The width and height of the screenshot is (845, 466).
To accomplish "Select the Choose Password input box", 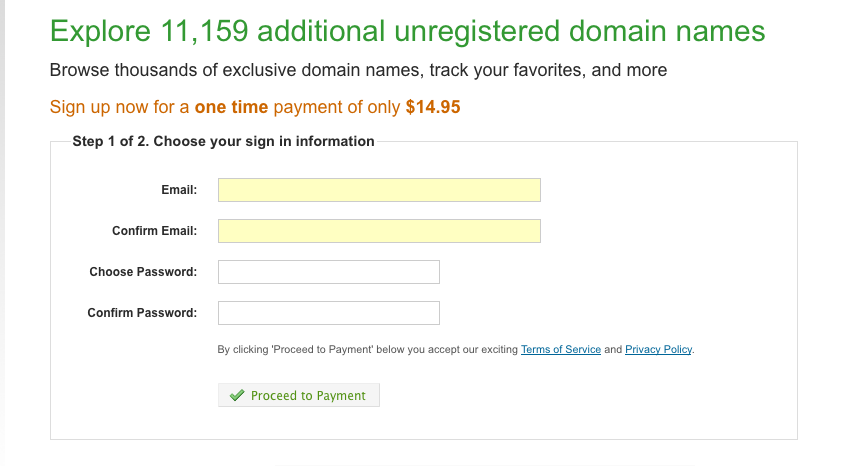I will 328,272.
